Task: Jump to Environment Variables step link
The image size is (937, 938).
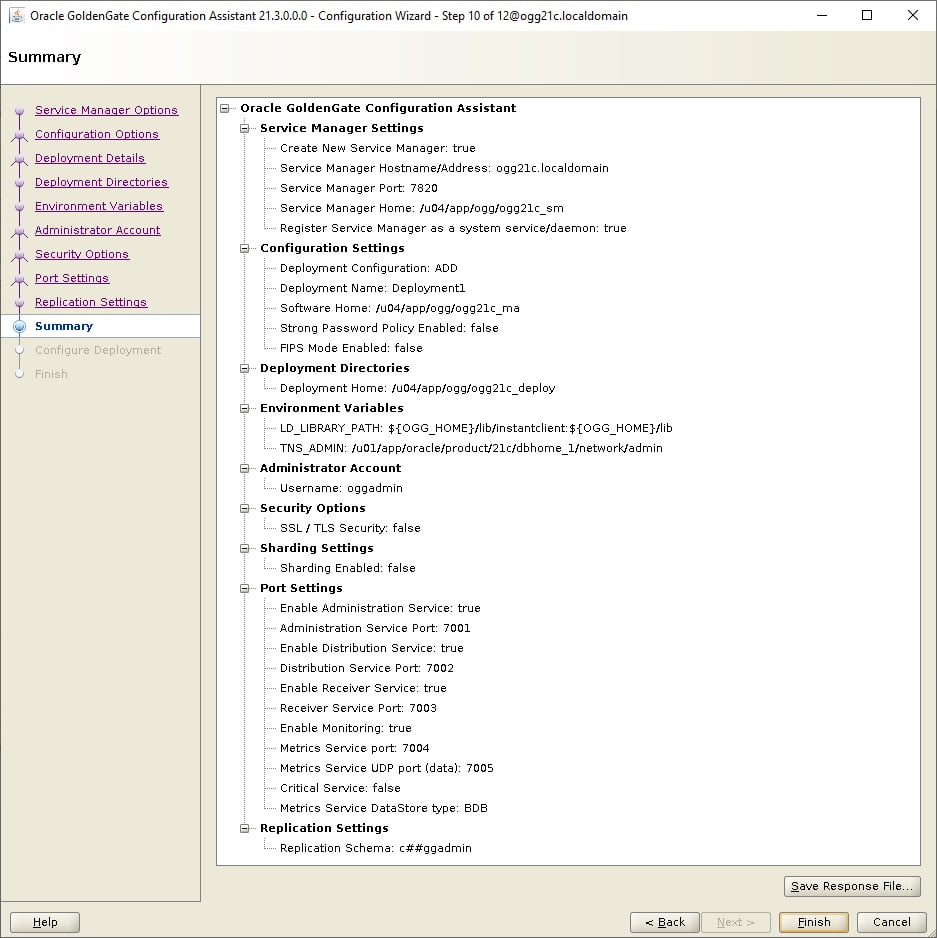Action: coord(99,206)
